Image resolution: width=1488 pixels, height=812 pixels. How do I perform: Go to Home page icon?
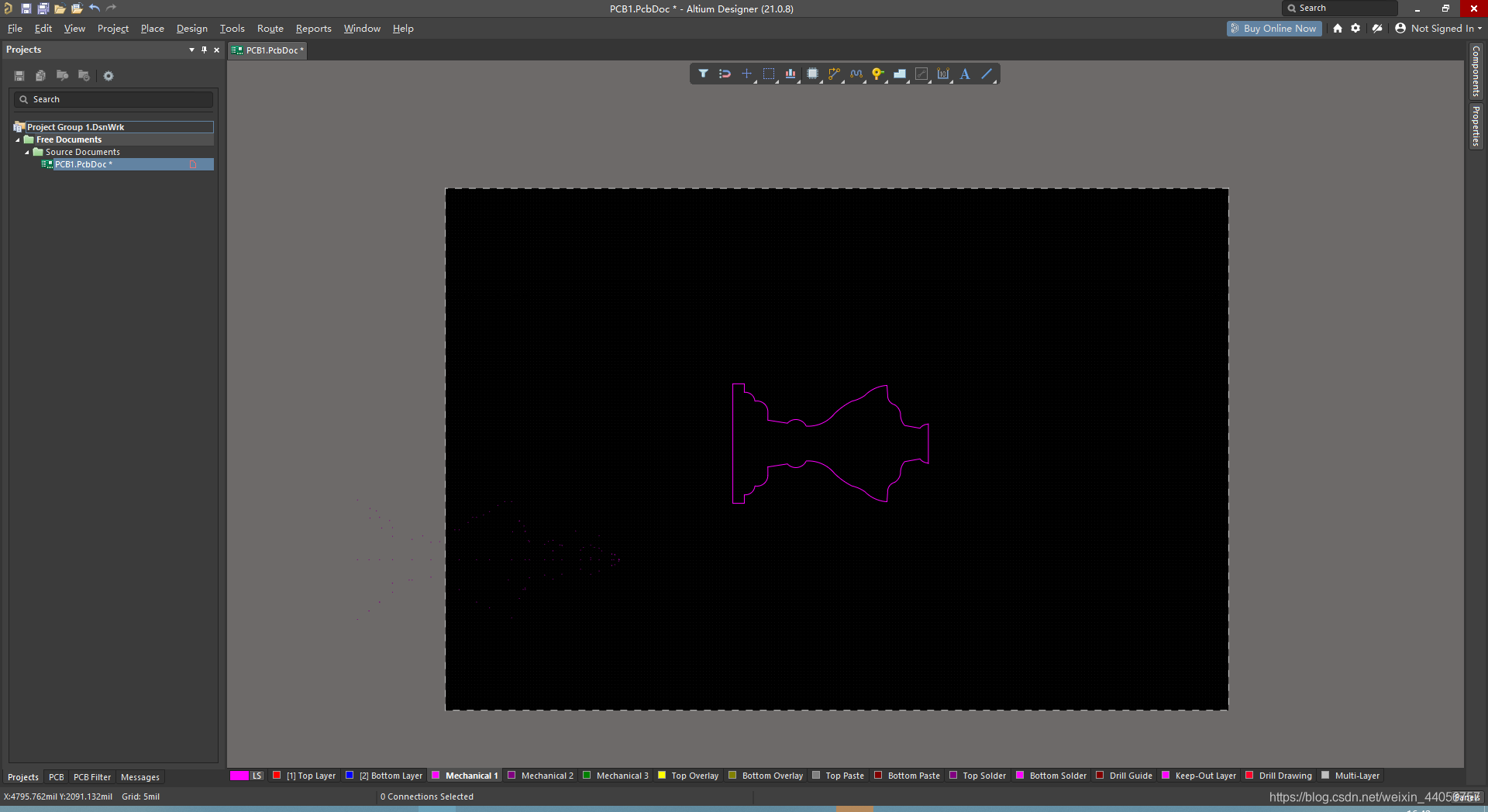[1338, 28]
